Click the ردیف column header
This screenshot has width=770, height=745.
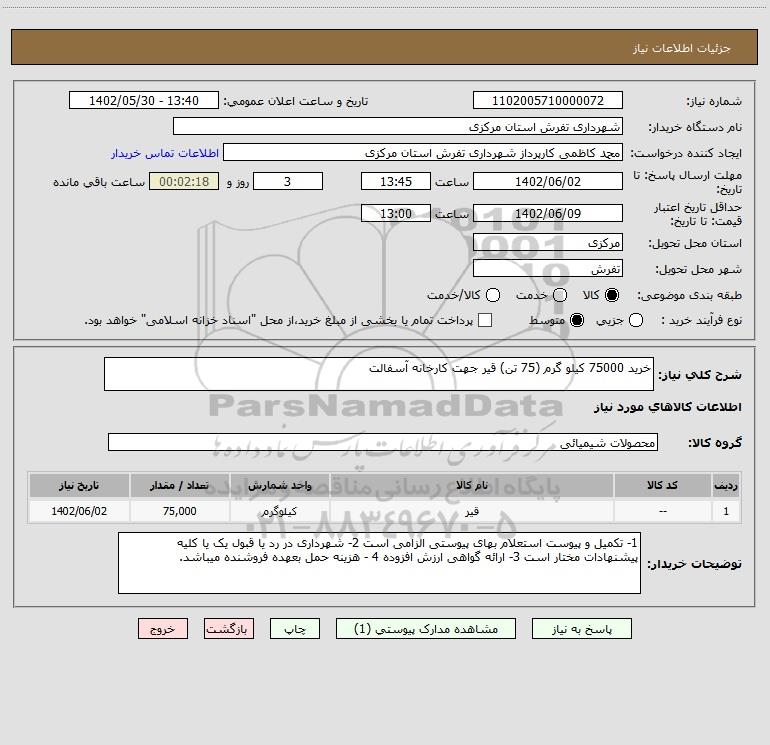pos(726,485)
